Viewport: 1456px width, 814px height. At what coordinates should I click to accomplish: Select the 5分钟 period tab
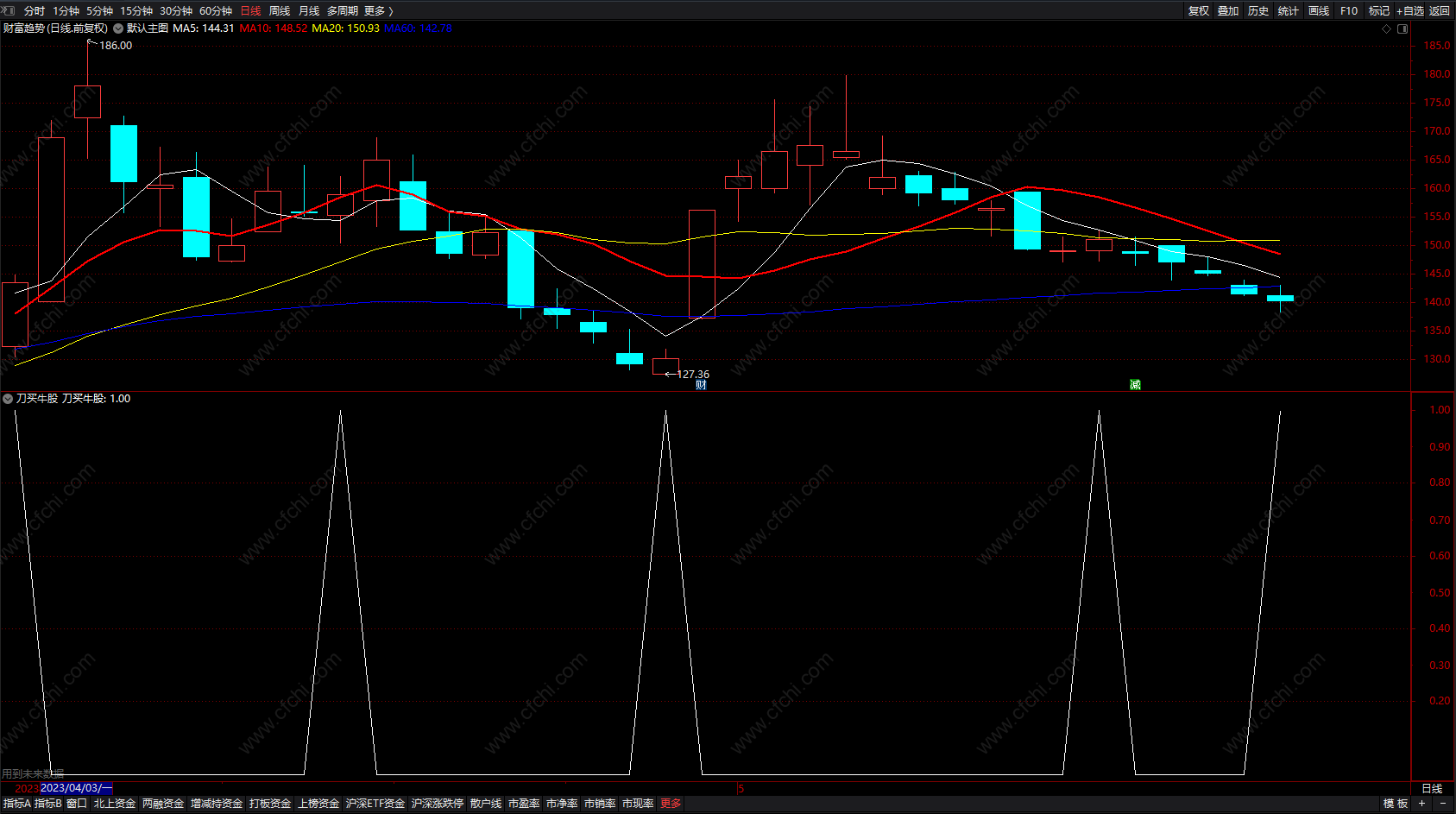(x=99, y=11)
